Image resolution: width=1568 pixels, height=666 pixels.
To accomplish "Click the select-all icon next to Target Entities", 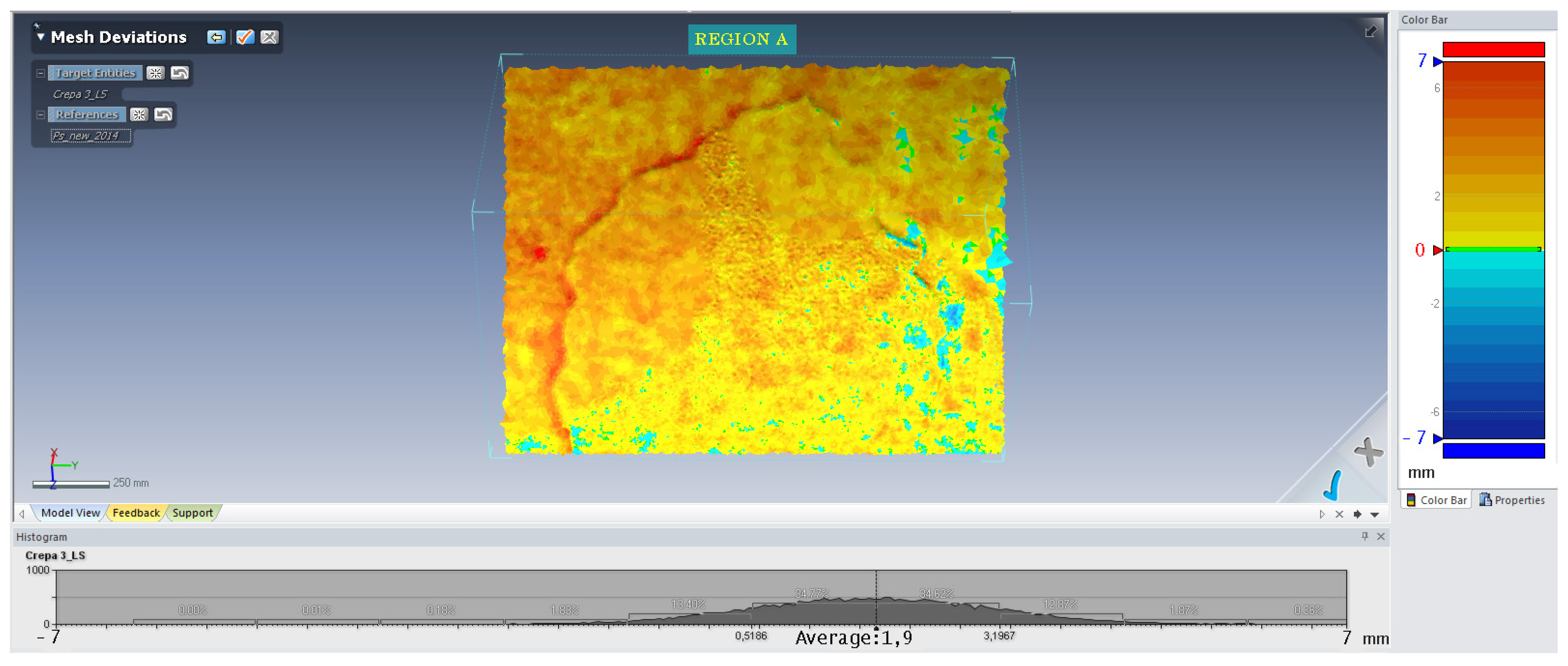I will [x=156, y=73].
